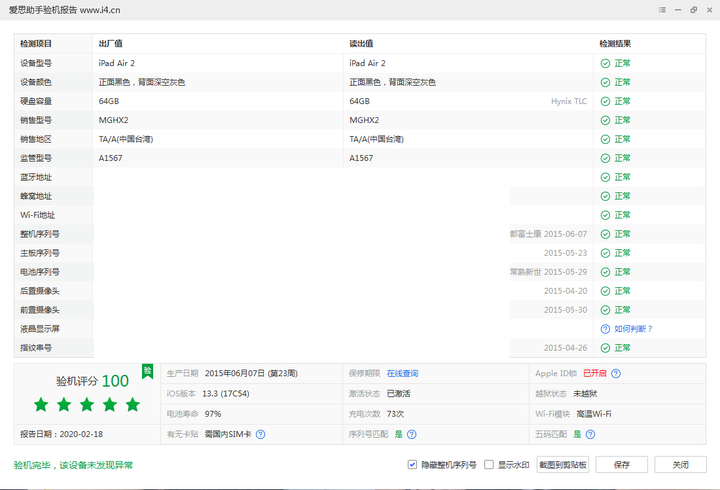Restore the window with title bar restore button
The width and height of the screenshot is (720, 490).
point(693,10)
